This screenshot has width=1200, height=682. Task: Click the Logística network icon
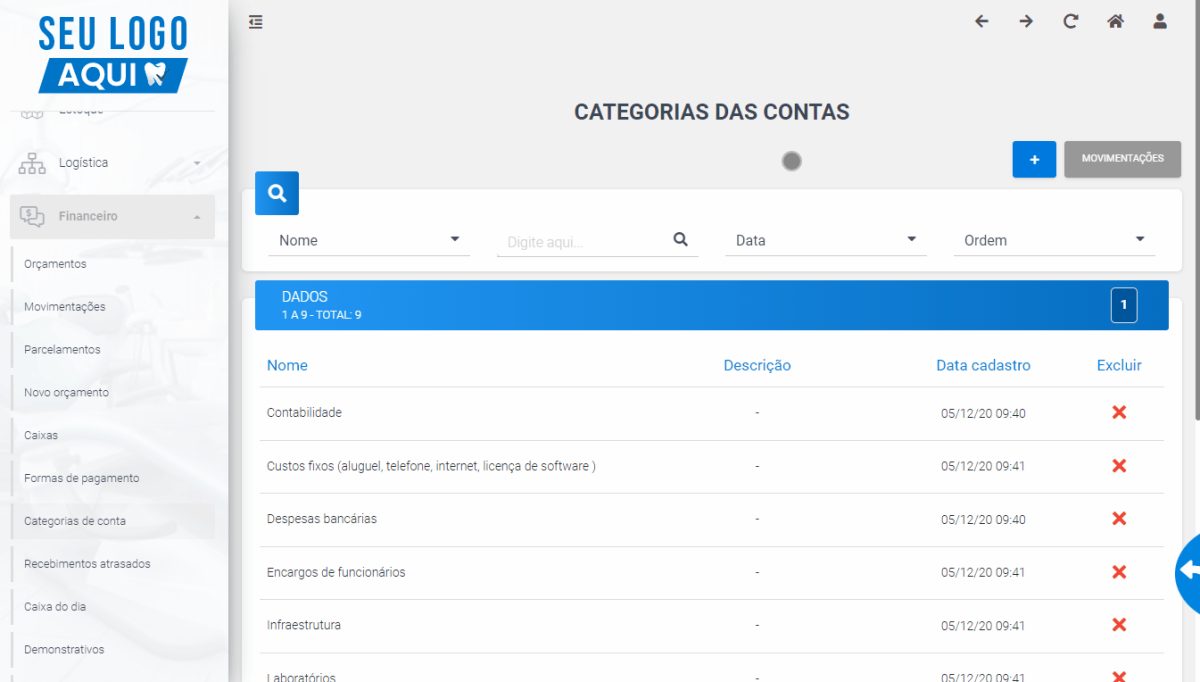coord(32,163)
